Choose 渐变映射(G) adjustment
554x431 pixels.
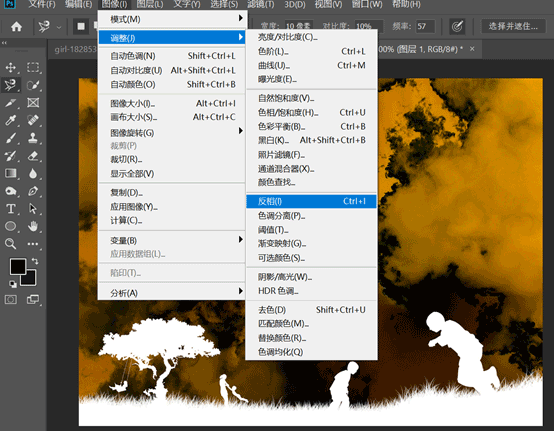(311, 243)
